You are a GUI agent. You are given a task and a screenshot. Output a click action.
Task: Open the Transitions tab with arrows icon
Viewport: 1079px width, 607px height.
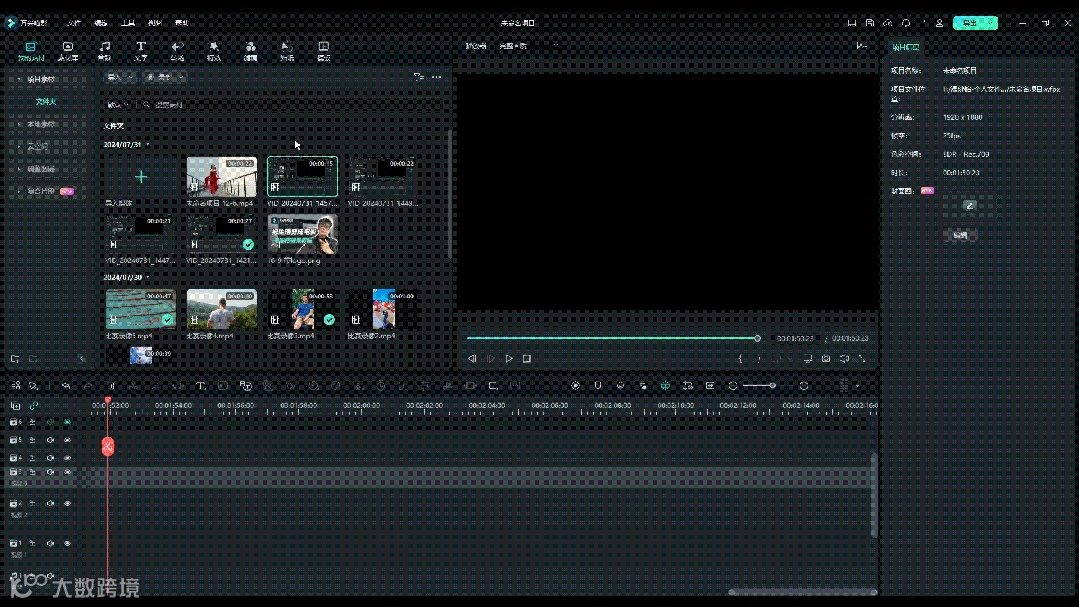click(178, 51)
